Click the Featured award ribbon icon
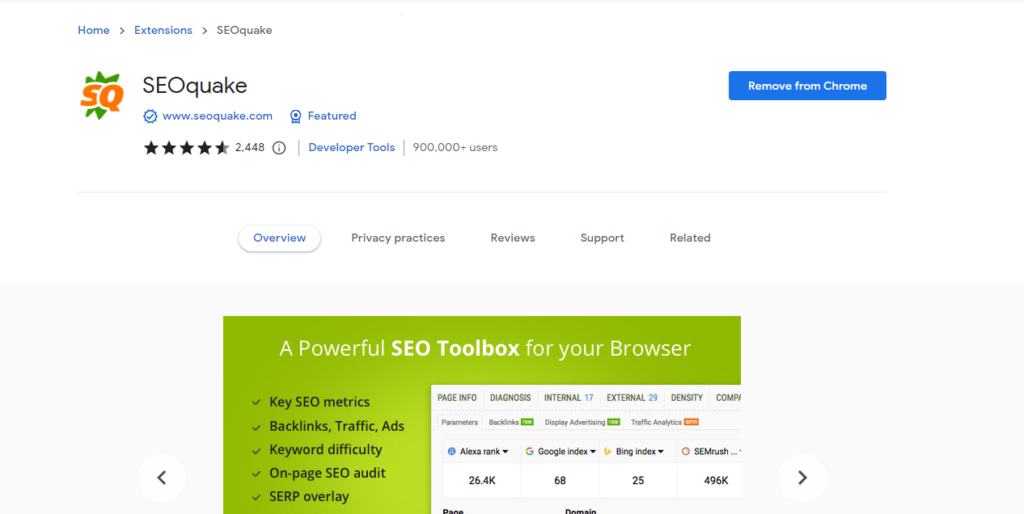Screen dimensions: 1024x514 point(295,116)
